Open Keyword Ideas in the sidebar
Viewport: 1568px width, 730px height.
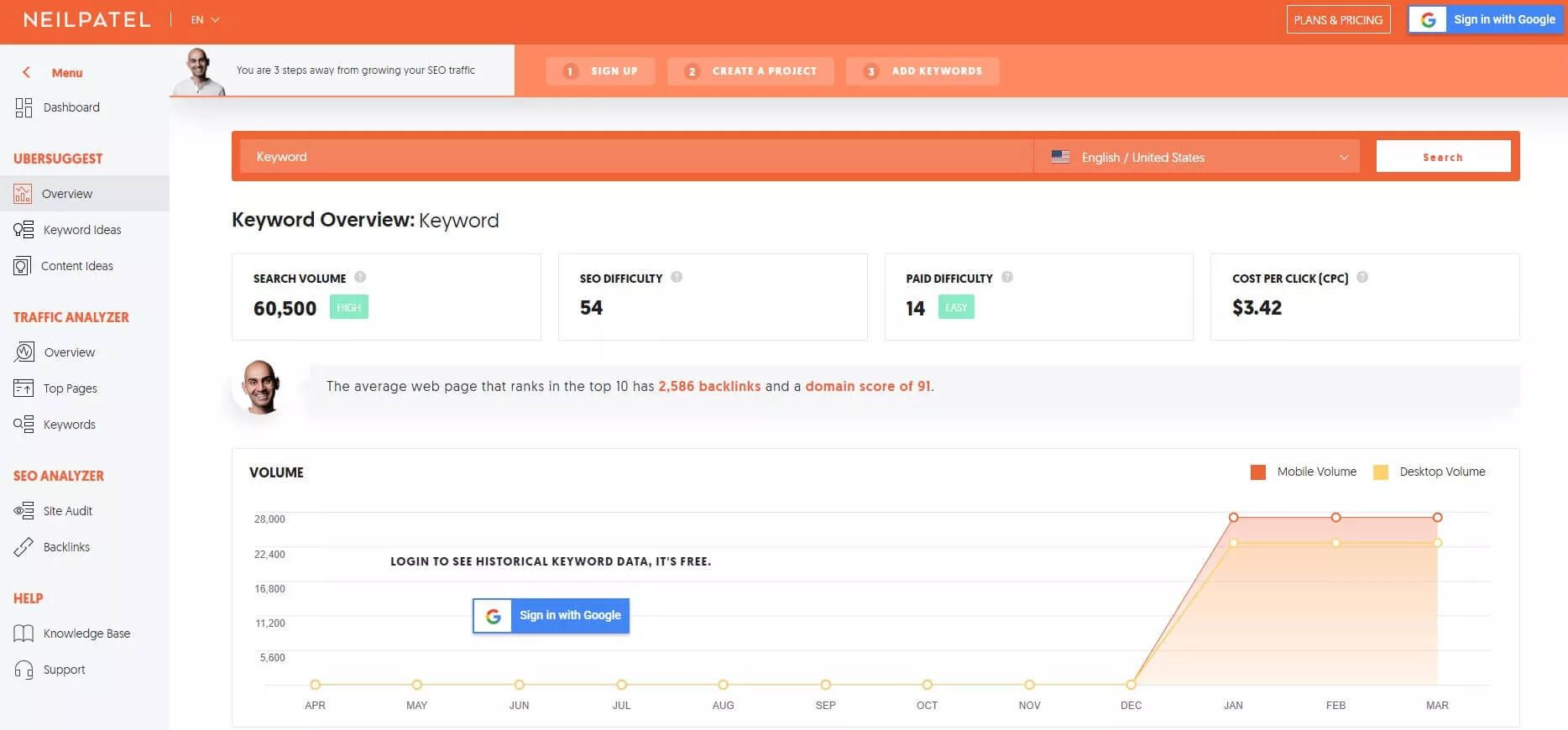point(82,230)
